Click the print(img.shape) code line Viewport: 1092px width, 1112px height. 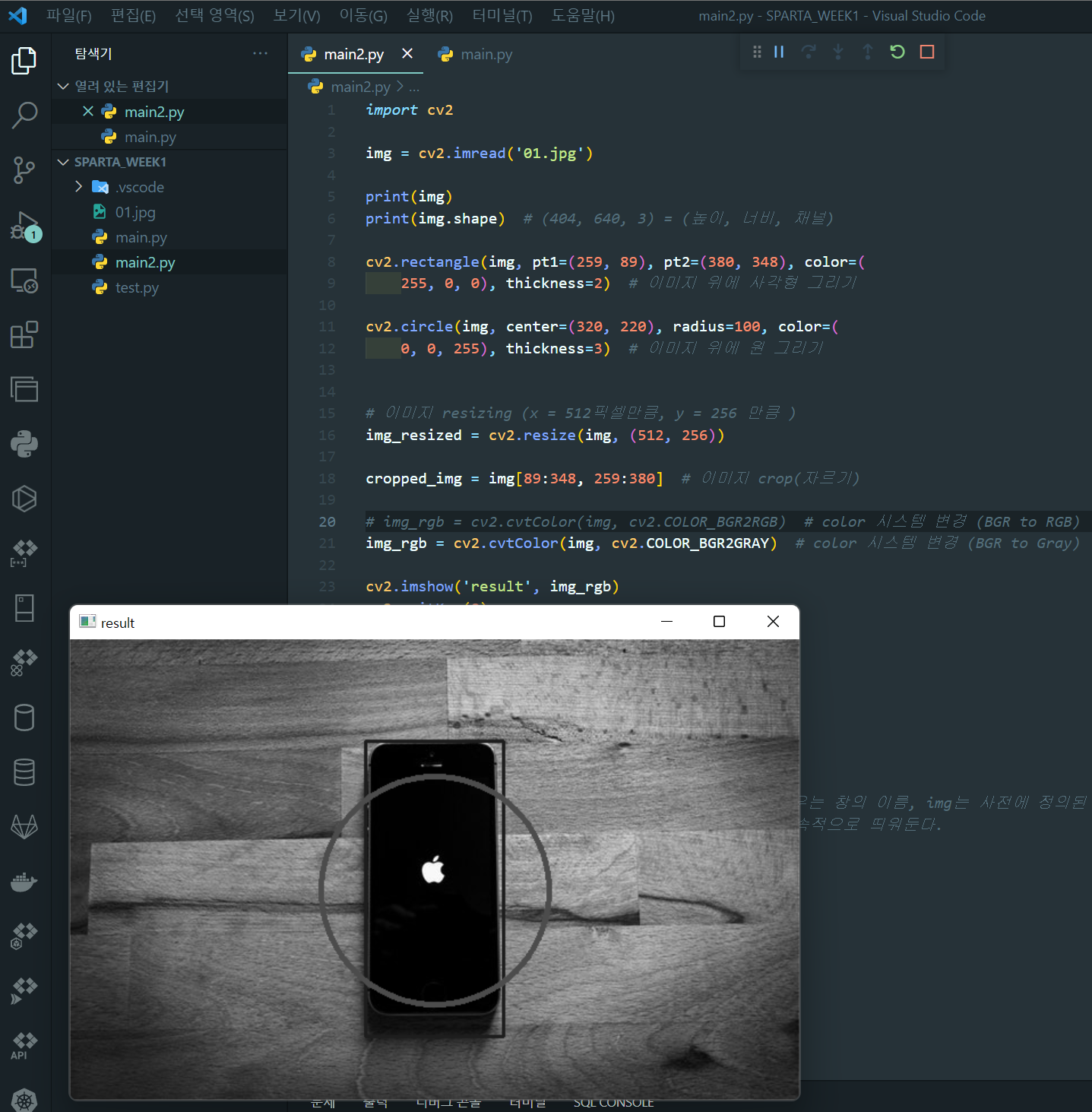coord(435,218)
